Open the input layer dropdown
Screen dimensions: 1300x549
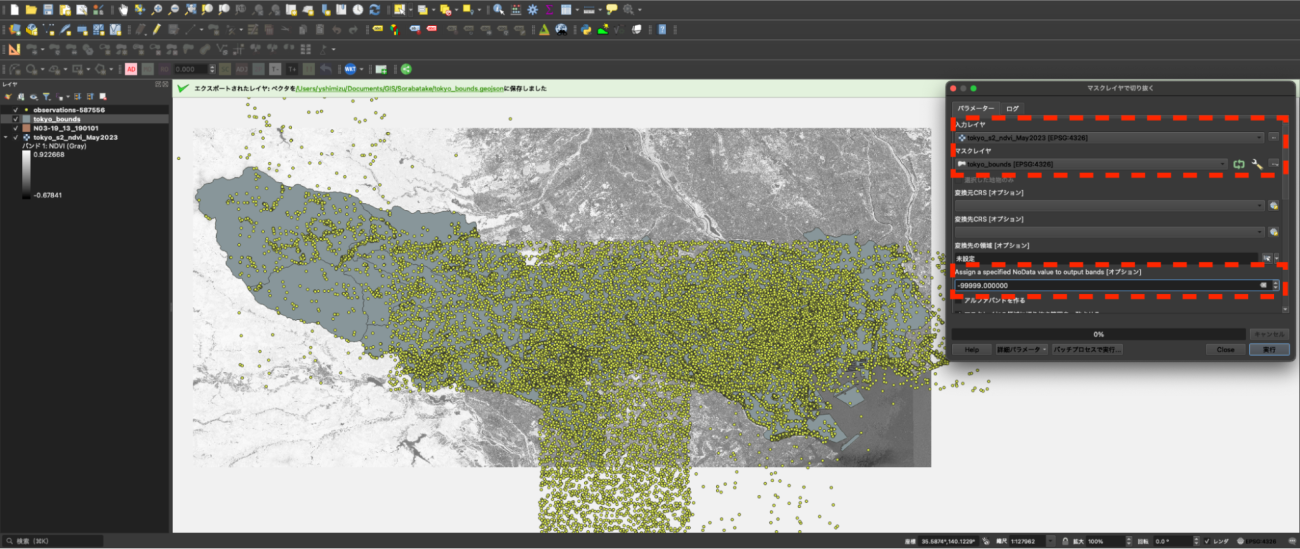pyautogui.click(x=1108, y=137)
